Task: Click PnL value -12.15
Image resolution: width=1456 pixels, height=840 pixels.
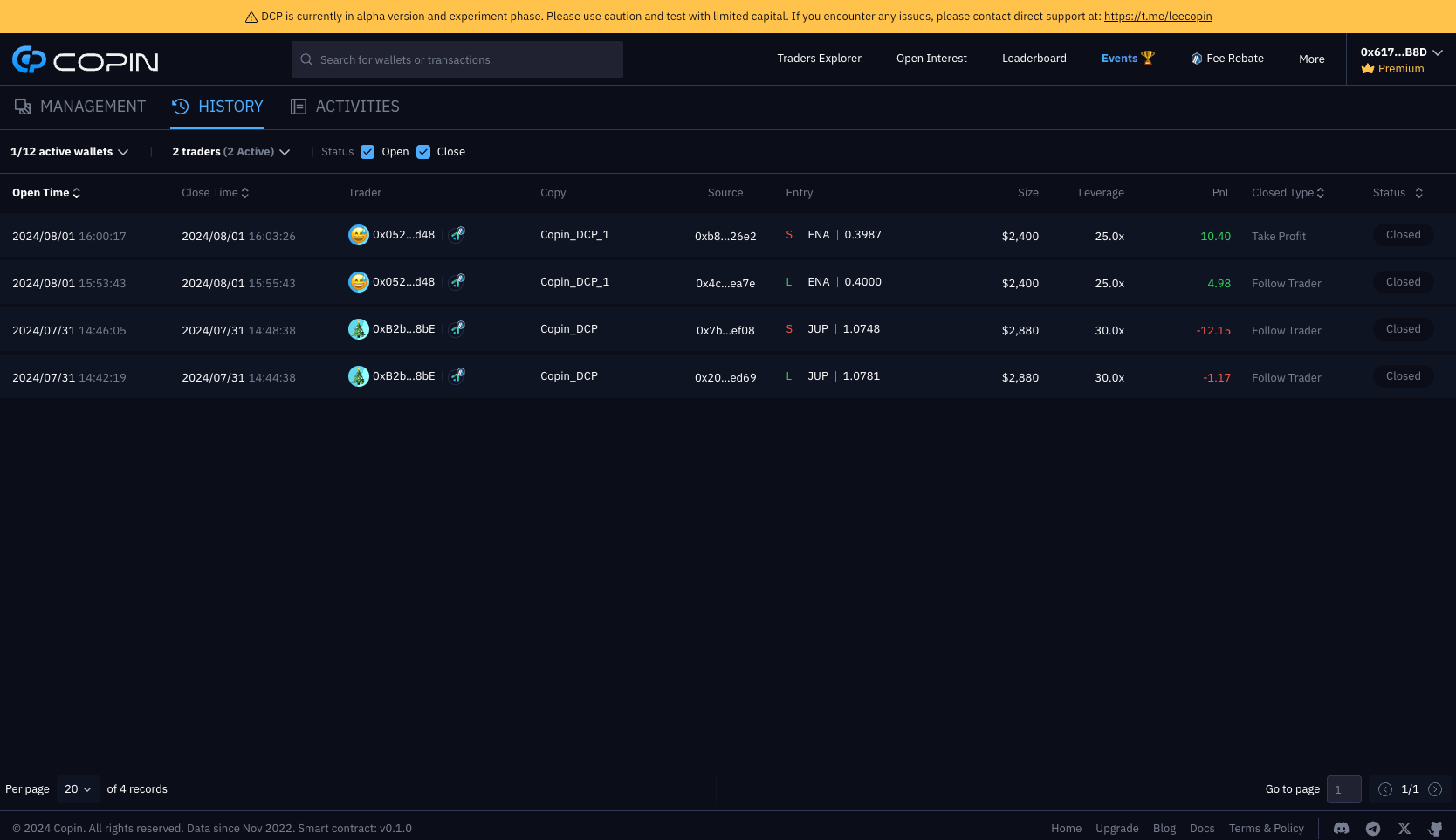Action: [x=1213, y=331]
